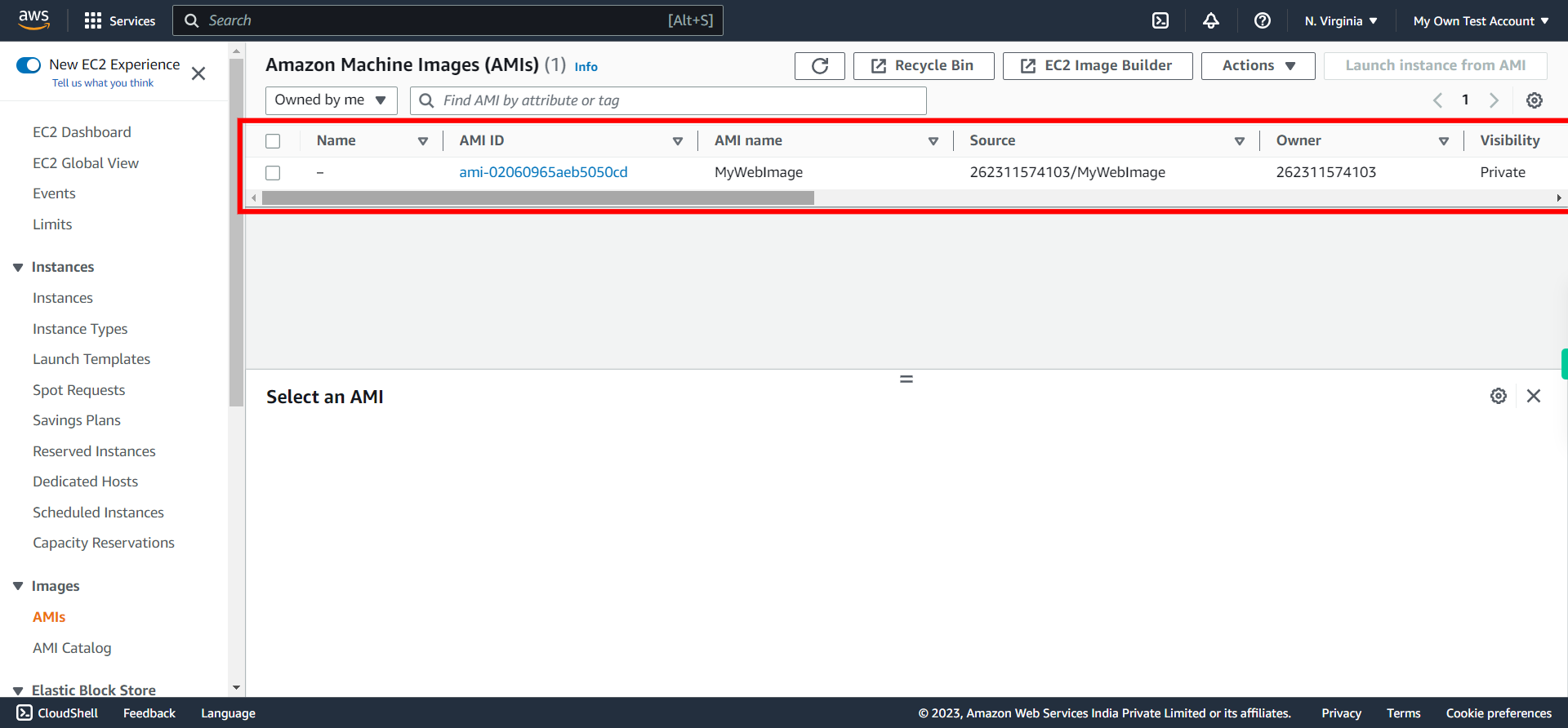The width and height of the screenshot is (1568, 728).
Task: Sort by the AMI name column arrow
Action: coord(933,141)
